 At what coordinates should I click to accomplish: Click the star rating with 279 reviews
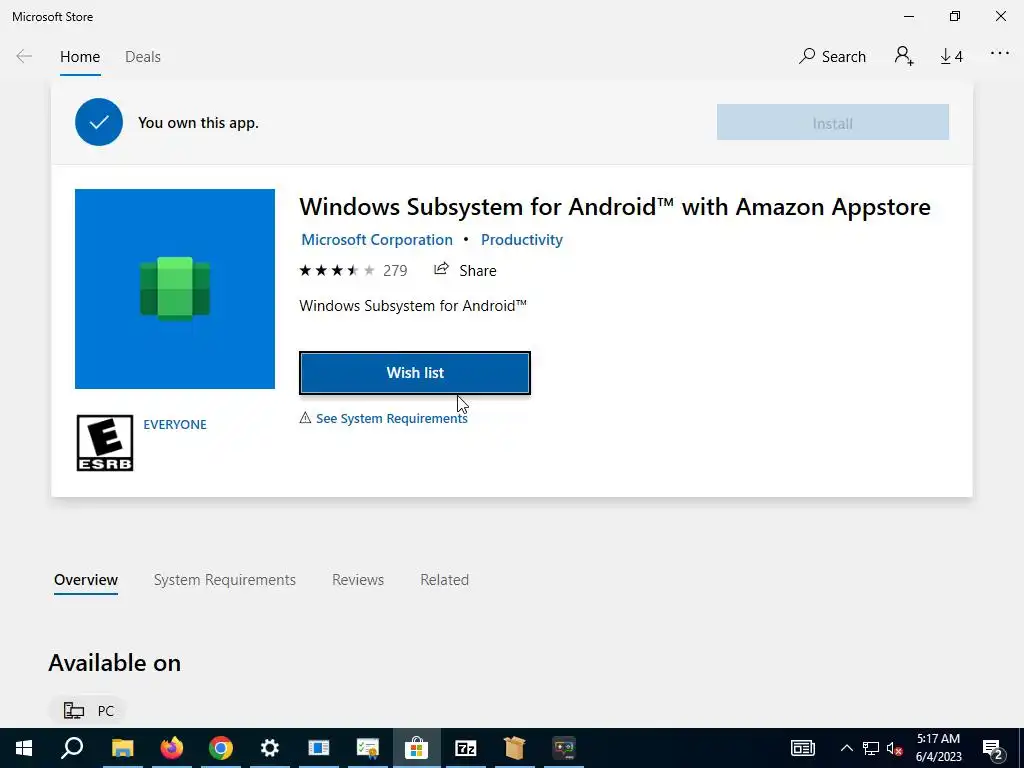[353, 270]
